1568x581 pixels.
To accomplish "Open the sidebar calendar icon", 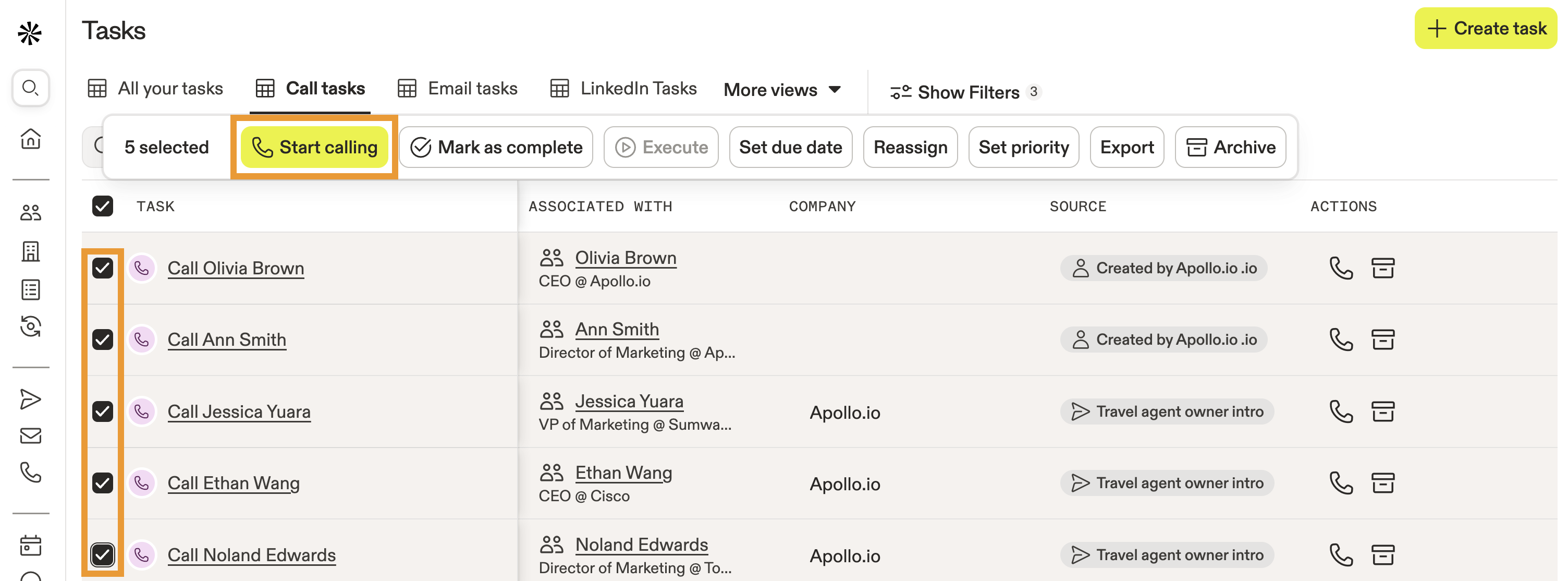I will pos(30,545).
